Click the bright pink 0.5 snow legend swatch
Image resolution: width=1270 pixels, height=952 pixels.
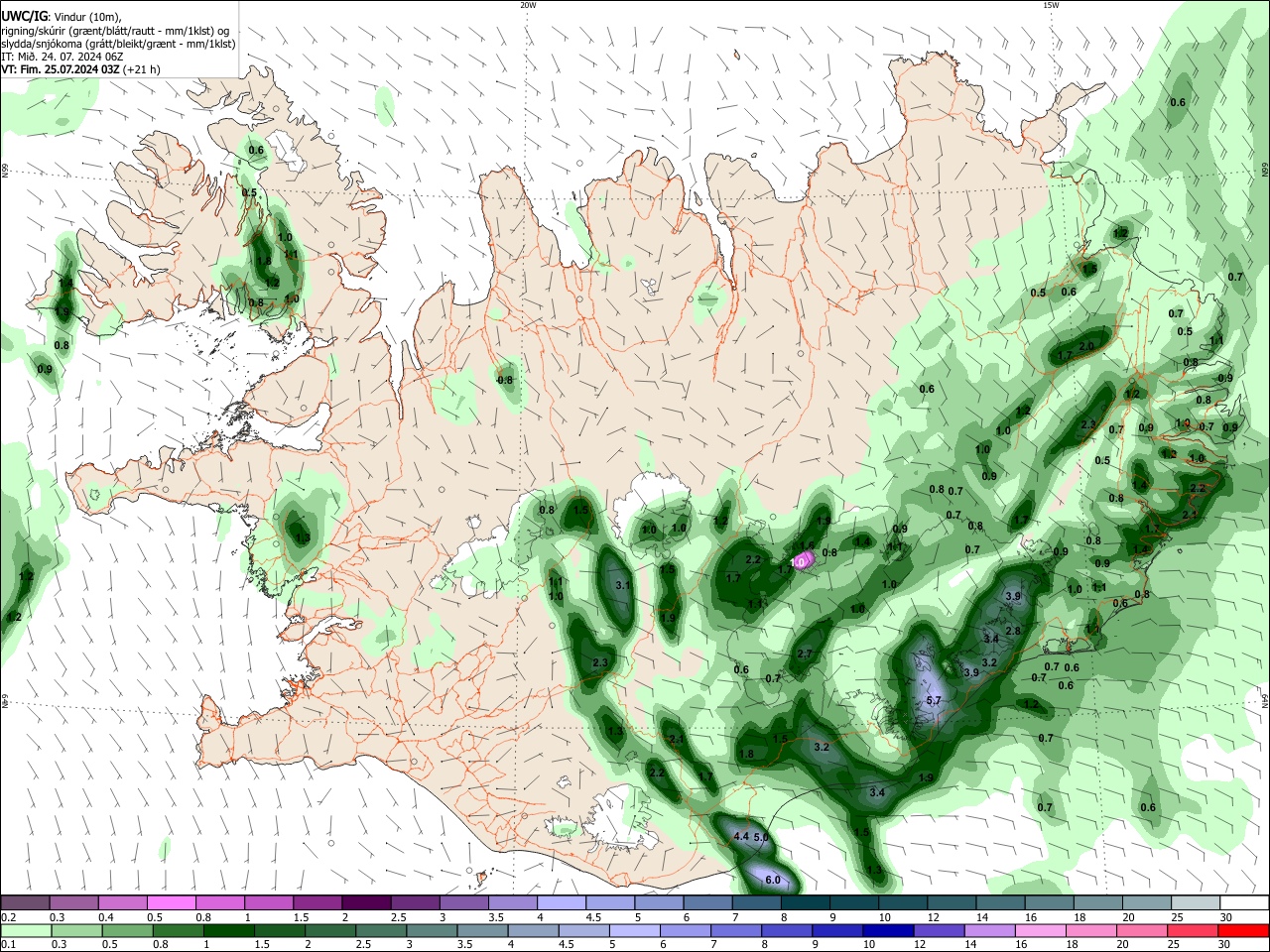(171, 902)
